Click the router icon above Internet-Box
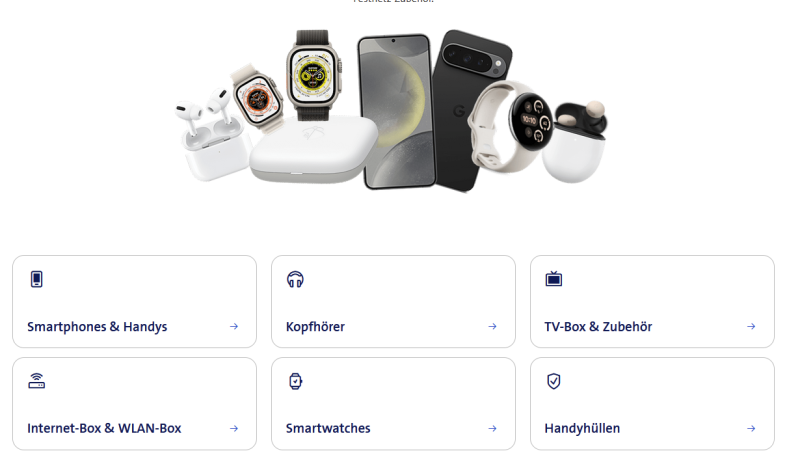 36,381
